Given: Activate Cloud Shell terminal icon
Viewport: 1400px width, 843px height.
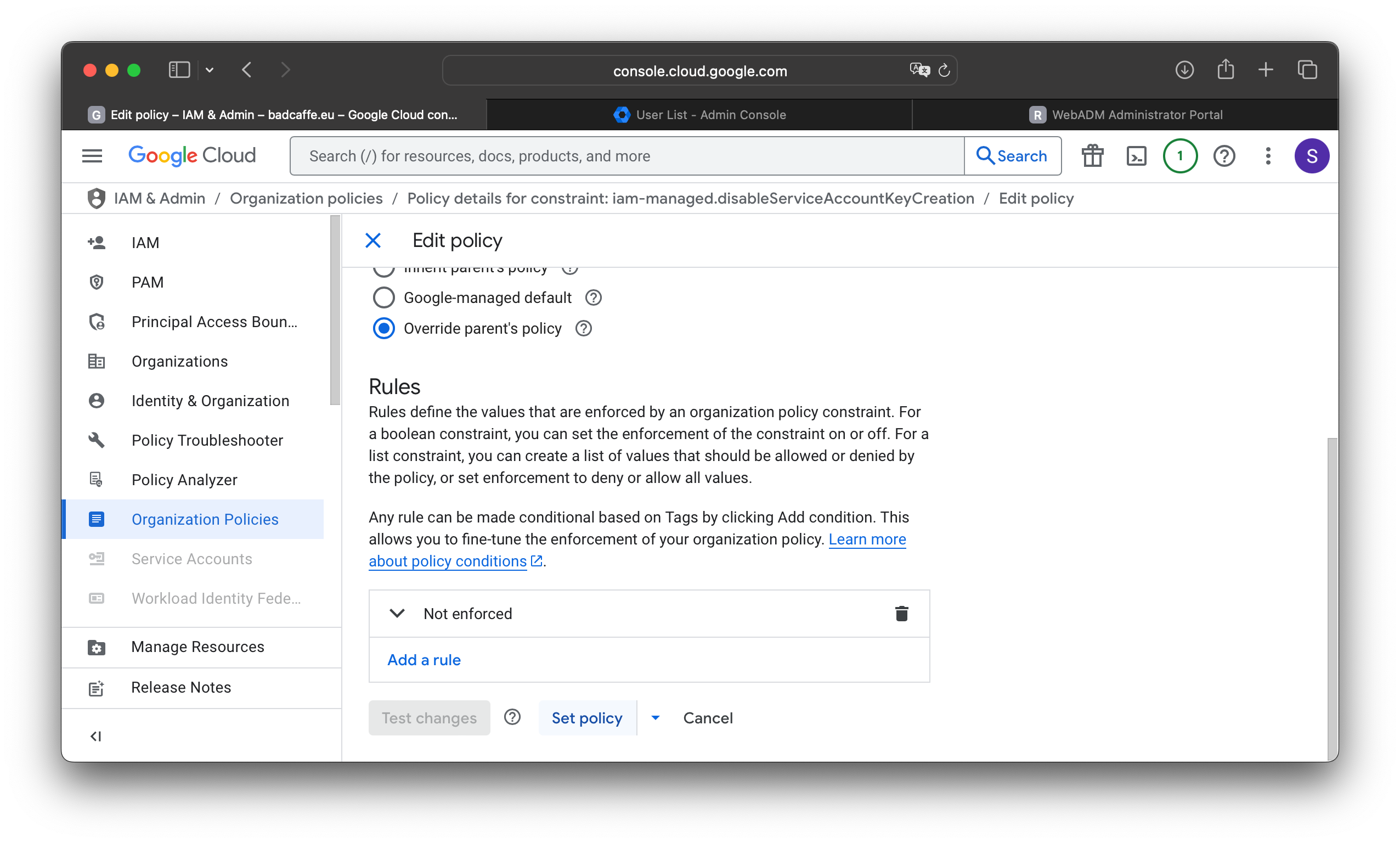Looking at the screenshot, I should [x=1136, y=156].
